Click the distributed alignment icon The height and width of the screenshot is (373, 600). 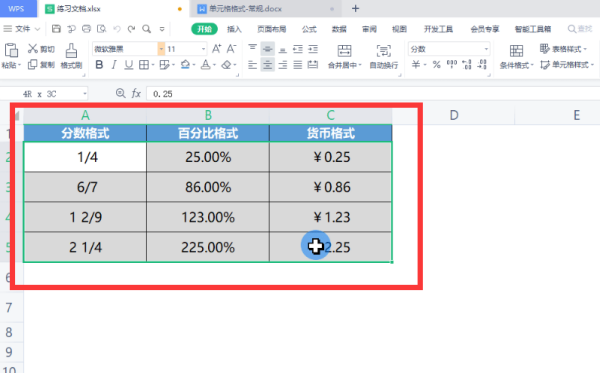coord(313,65)
